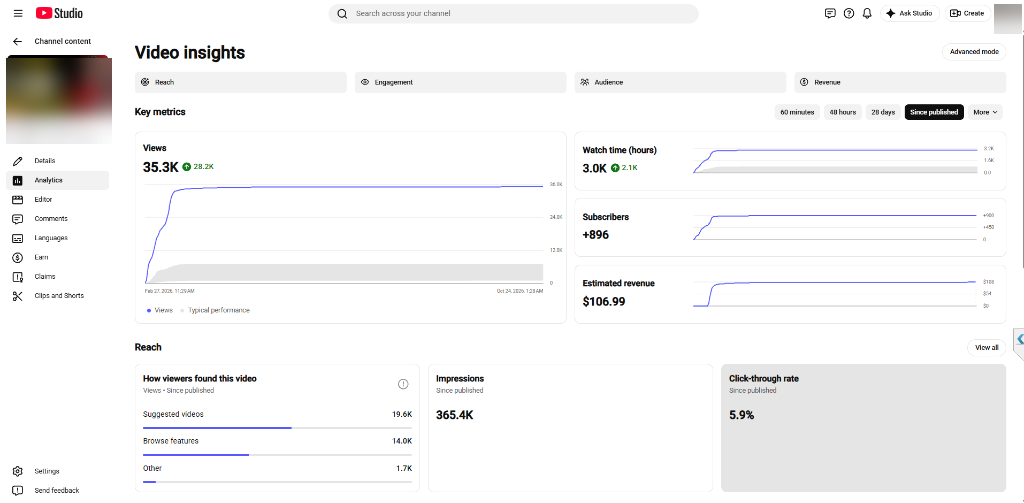Screen dimensions: 1024x503
Task: Open the feedback message icon in header
Action: (830, 13)
